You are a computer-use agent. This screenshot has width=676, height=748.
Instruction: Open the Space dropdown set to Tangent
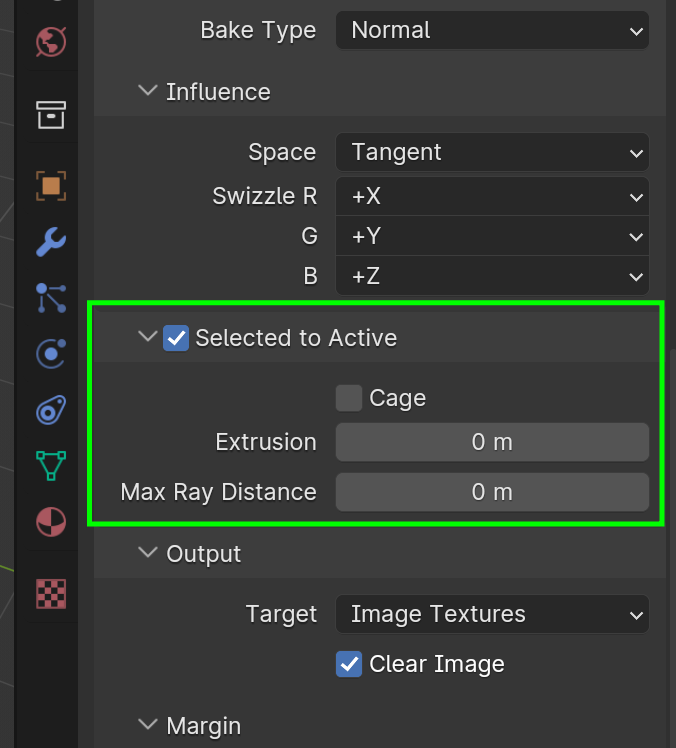492,153
